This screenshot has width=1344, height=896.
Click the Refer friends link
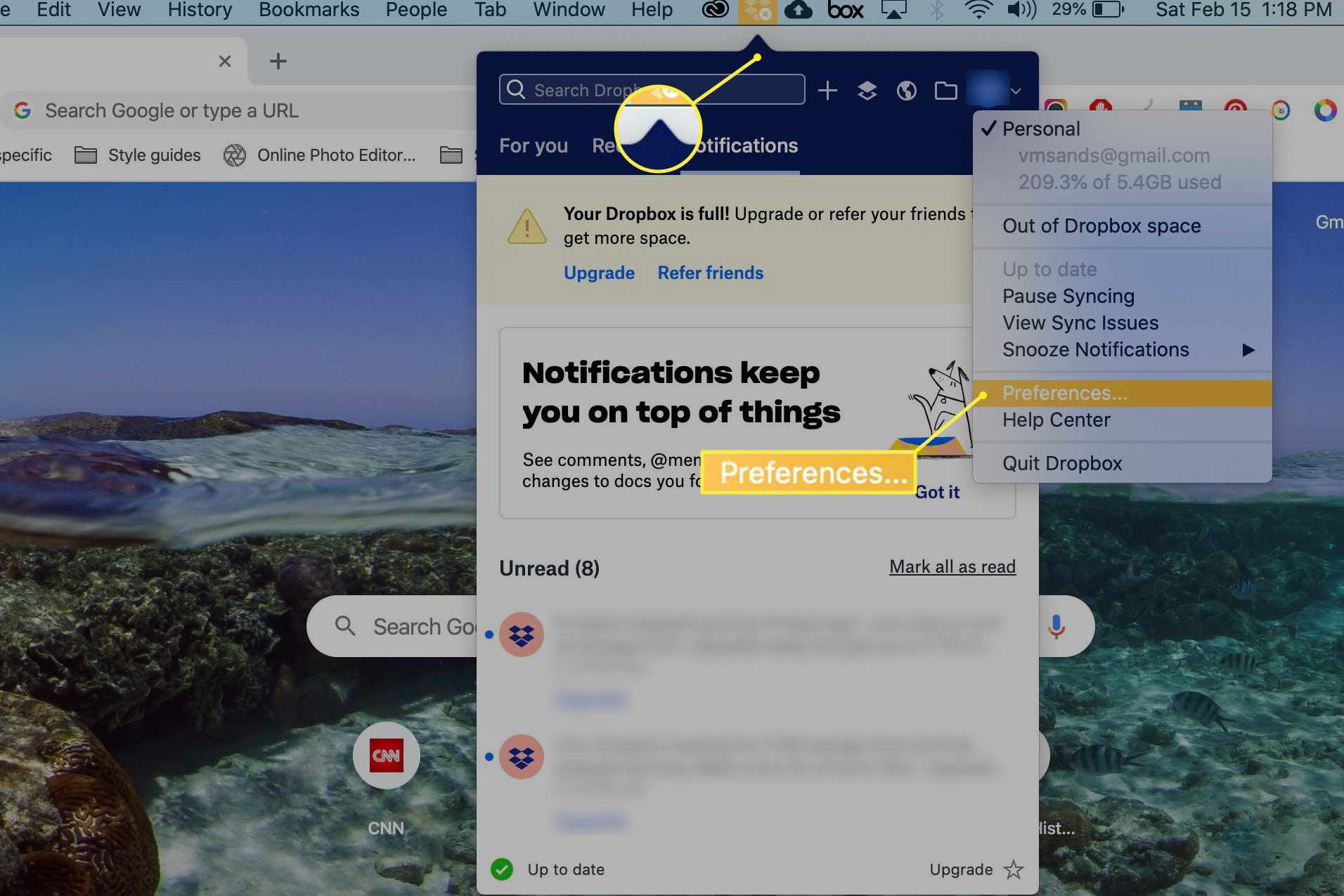(710, 273)
